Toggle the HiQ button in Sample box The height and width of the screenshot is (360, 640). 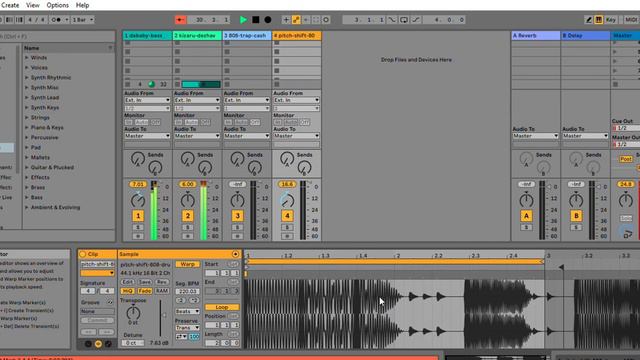[x=127, y=291]
